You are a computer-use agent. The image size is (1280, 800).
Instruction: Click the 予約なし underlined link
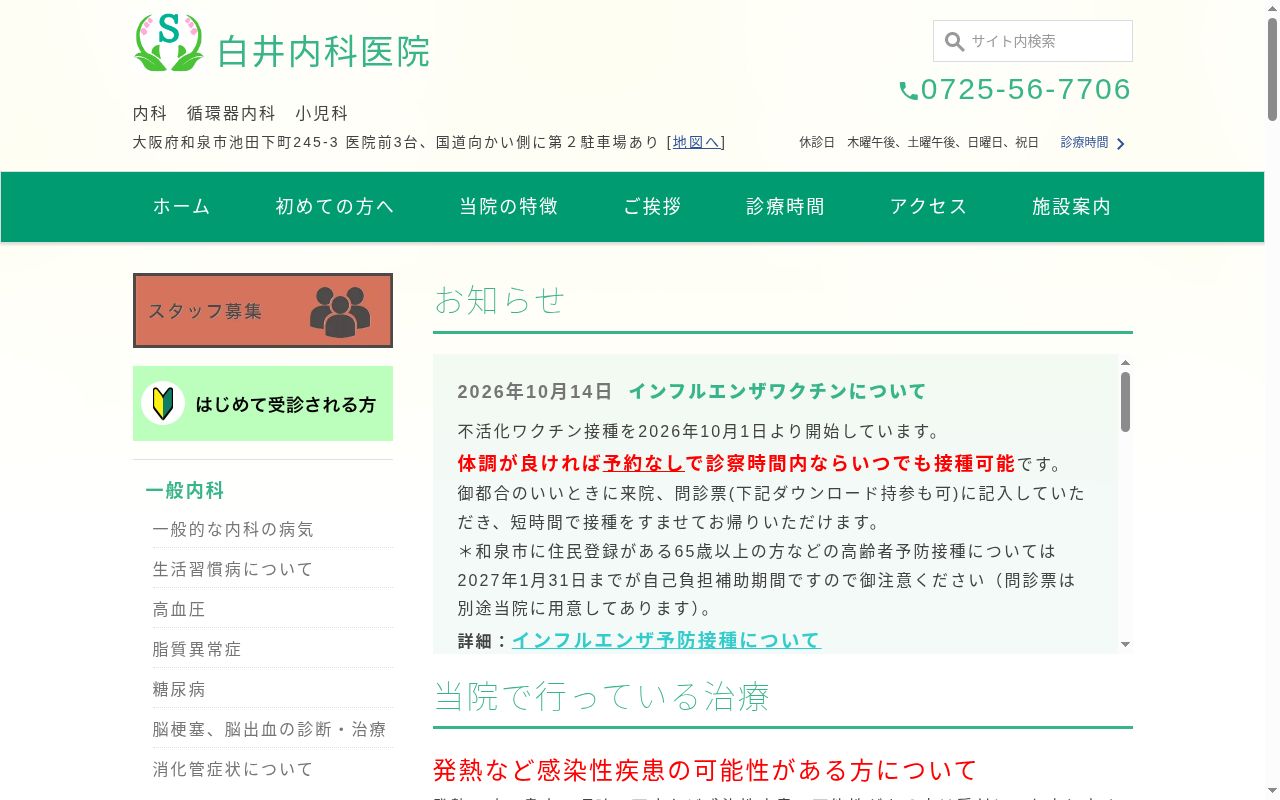click(x=644, y=463)
